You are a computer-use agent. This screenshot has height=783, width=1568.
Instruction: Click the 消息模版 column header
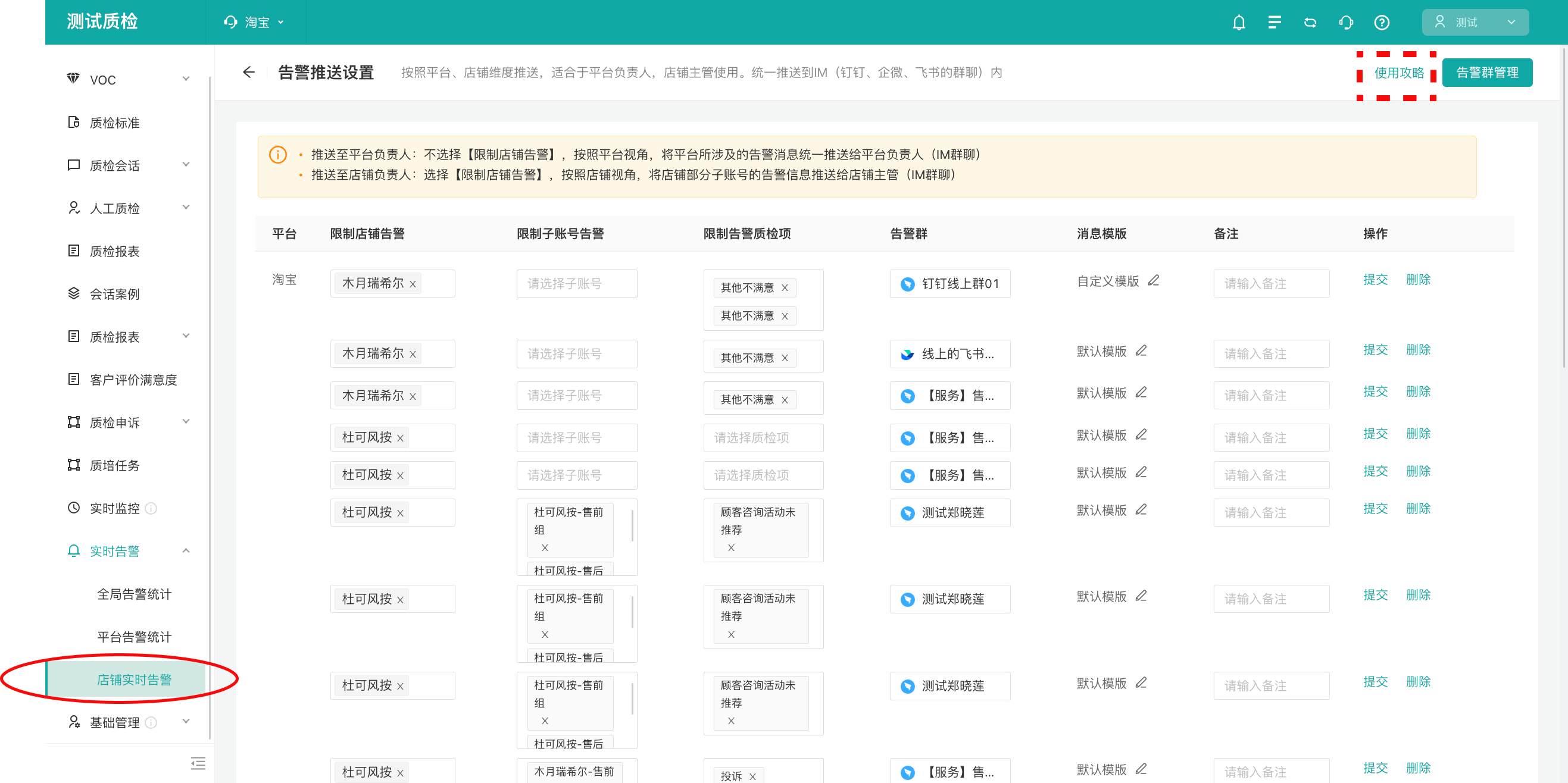[1101, 234]
